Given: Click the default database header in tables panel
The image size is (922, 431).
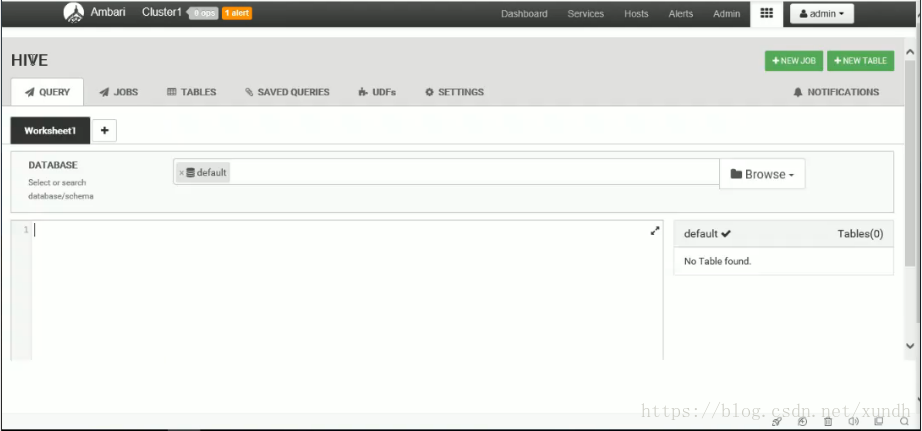Looking at the screenshot, I should (707, 233).
